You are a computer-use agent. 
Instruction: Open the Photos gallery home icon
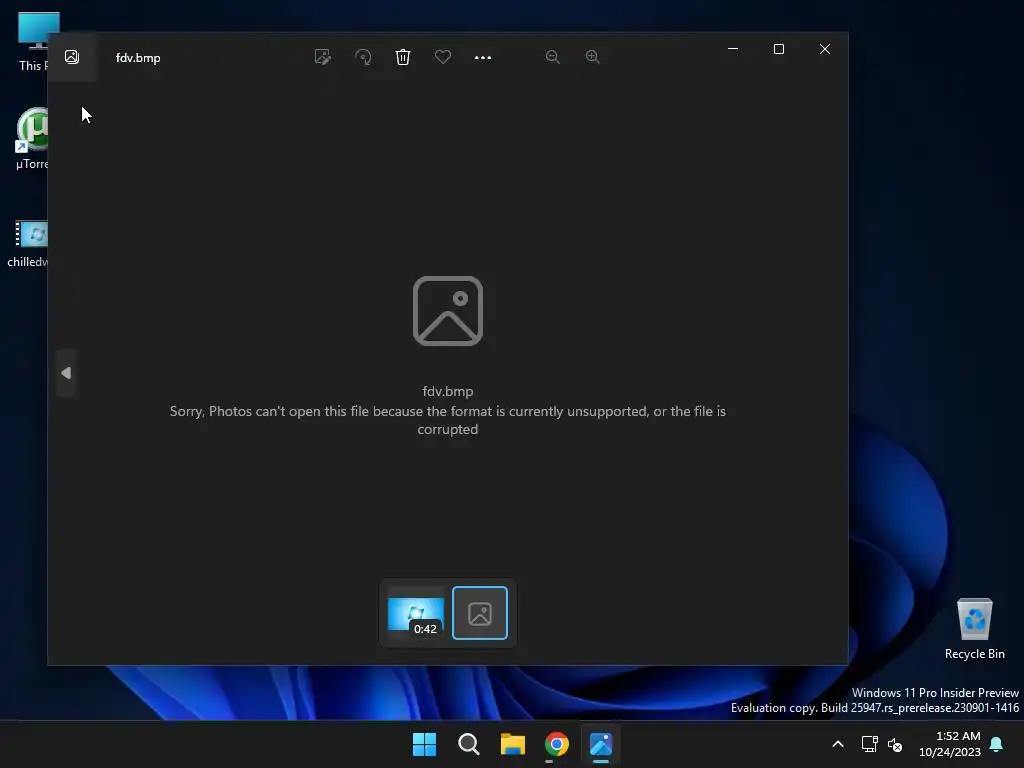coord(72,57)
